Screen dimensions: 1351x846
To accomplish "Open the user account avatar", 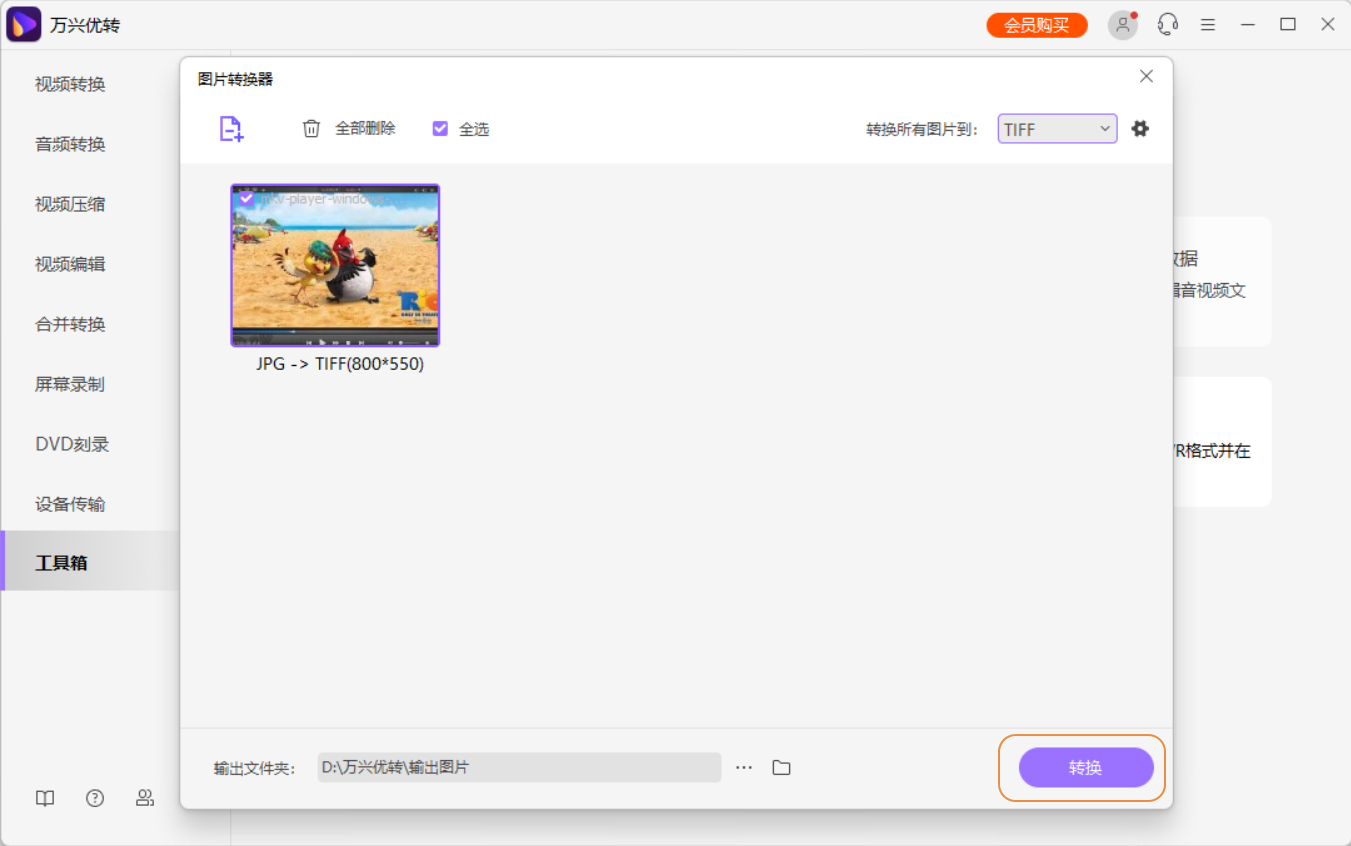I will [x=1122, y=23].
